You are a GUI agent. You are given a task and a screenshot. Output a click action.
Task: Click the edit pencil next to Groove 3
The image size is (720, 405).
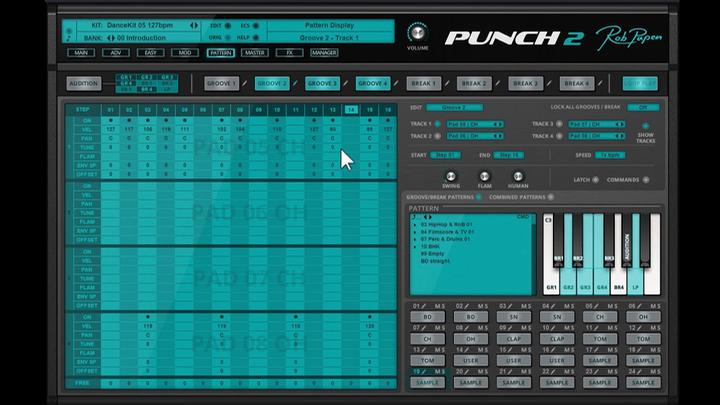pyautogui.click(x=346, y=84)
